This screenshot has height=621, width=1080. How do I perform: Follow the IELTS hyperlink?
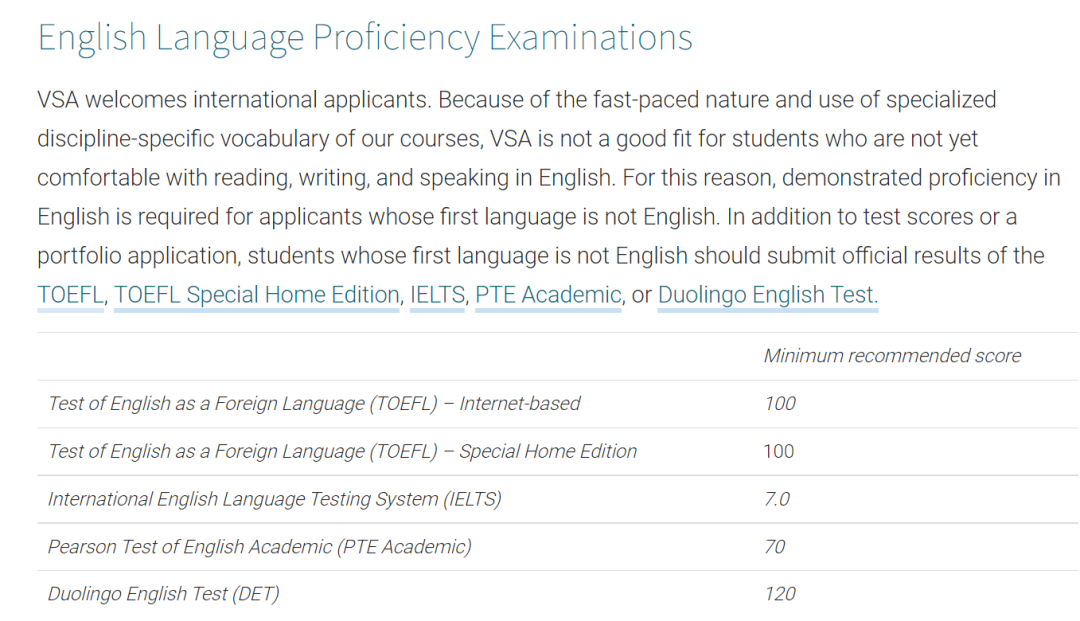click(x=437, y=295)
